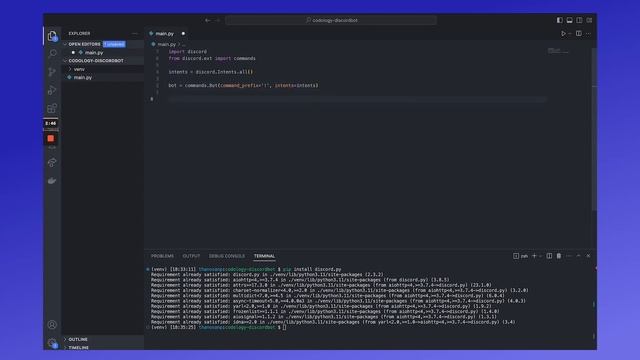Open the Problems panel tab
This screenshot has height=360, width=640.
[162, 256]
